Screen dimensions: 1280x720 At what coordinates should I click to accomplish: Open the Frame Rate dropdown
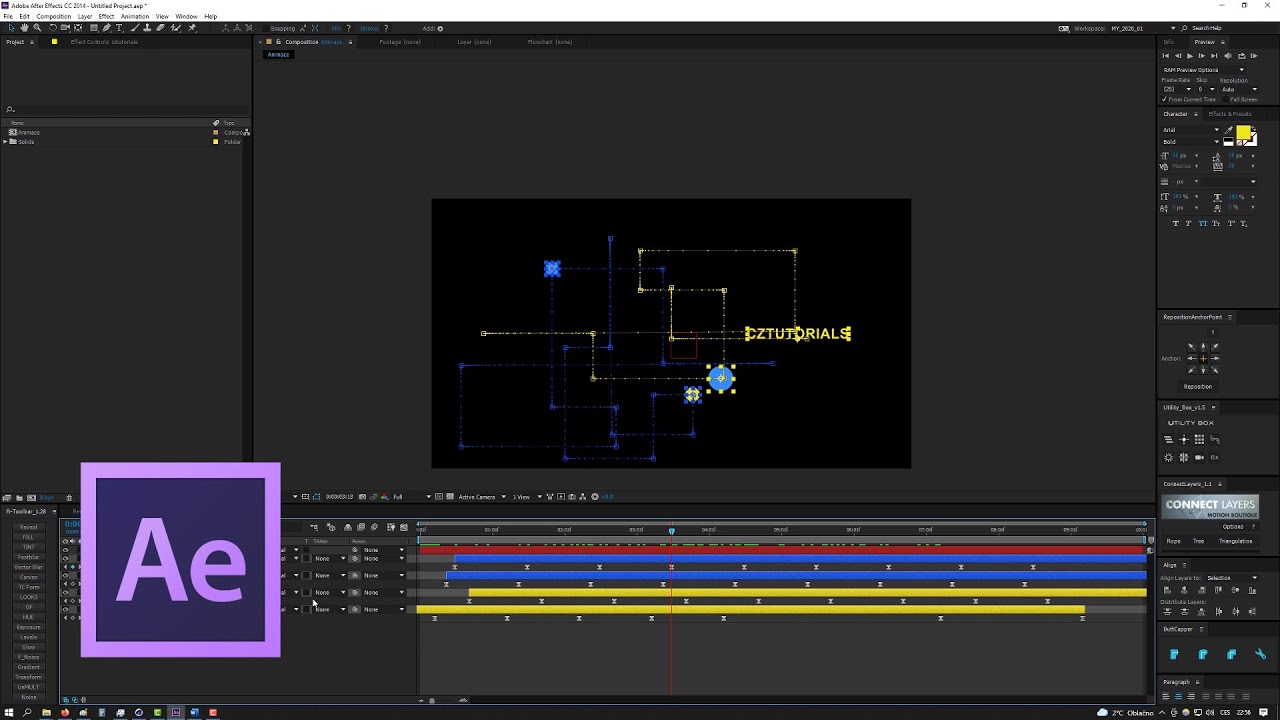(x=1177, y=89)
